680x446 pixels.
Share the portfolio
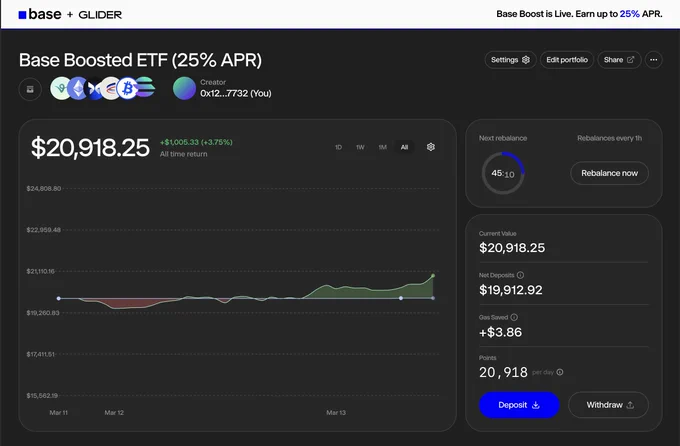619,60
